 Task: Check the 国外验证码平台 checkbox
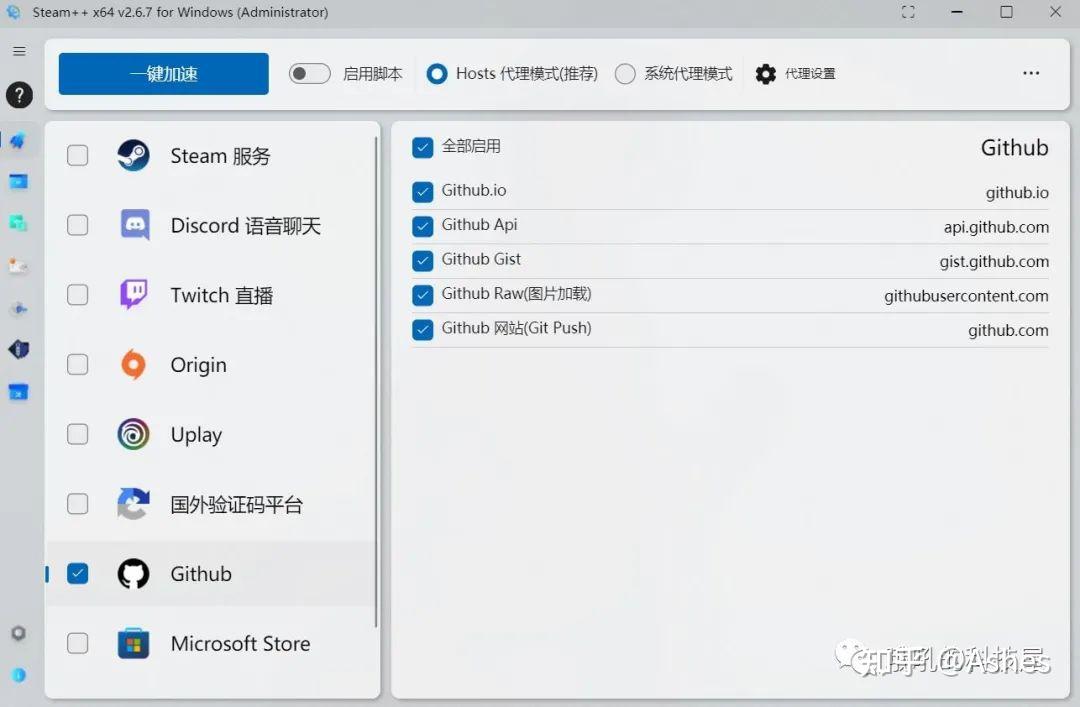78,504
